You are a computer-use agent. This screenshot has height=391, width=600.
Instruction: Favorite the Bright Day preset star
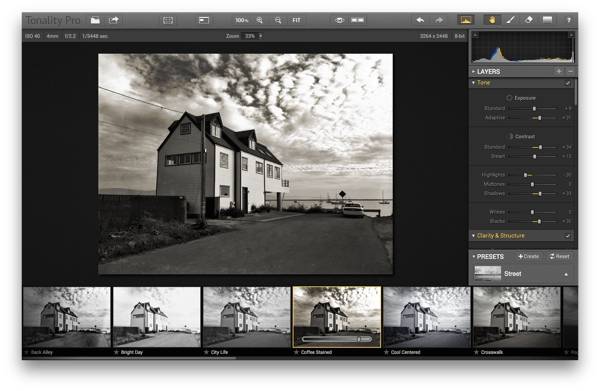[x=116, y=352]
